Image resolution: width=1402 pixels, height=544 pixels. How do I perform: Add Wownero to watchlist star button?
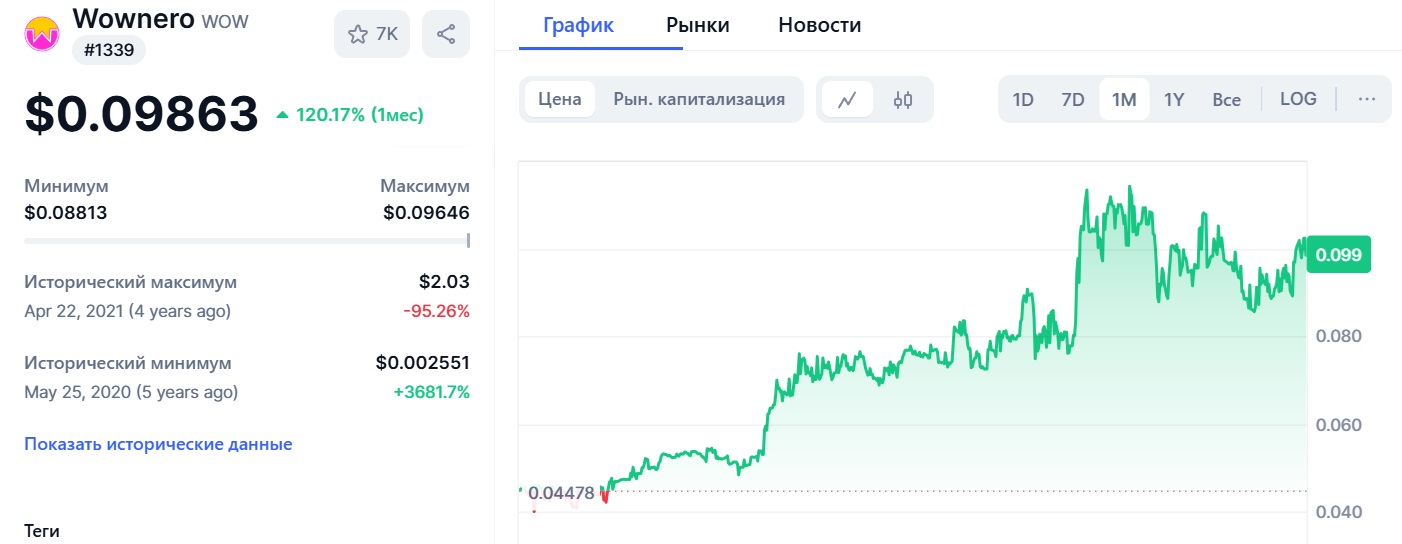coord(372,34)
